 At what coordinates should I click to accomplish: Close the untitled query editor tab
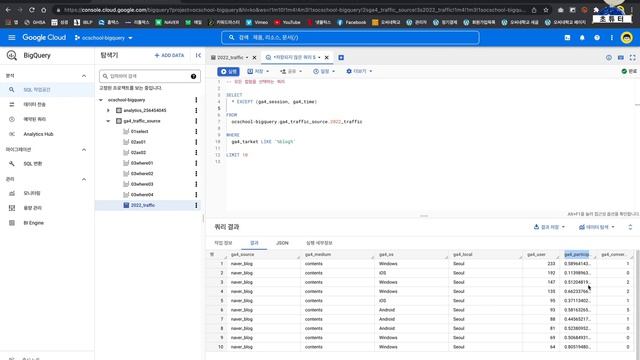(x=327, y=58)
